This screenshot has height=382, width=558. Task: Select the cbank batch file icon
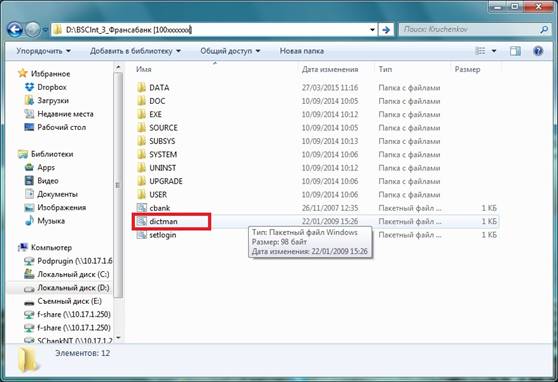[x=142, y=208]
